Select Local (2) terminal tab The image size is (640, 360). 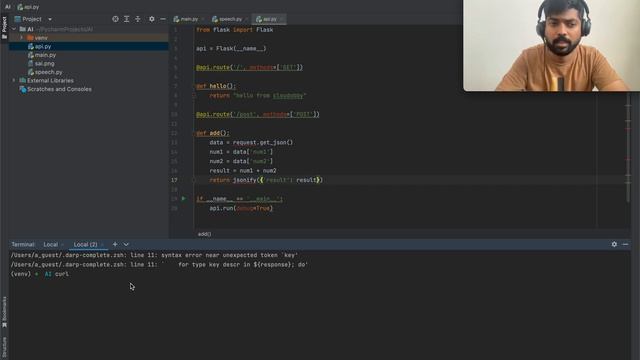coord(85,244)
